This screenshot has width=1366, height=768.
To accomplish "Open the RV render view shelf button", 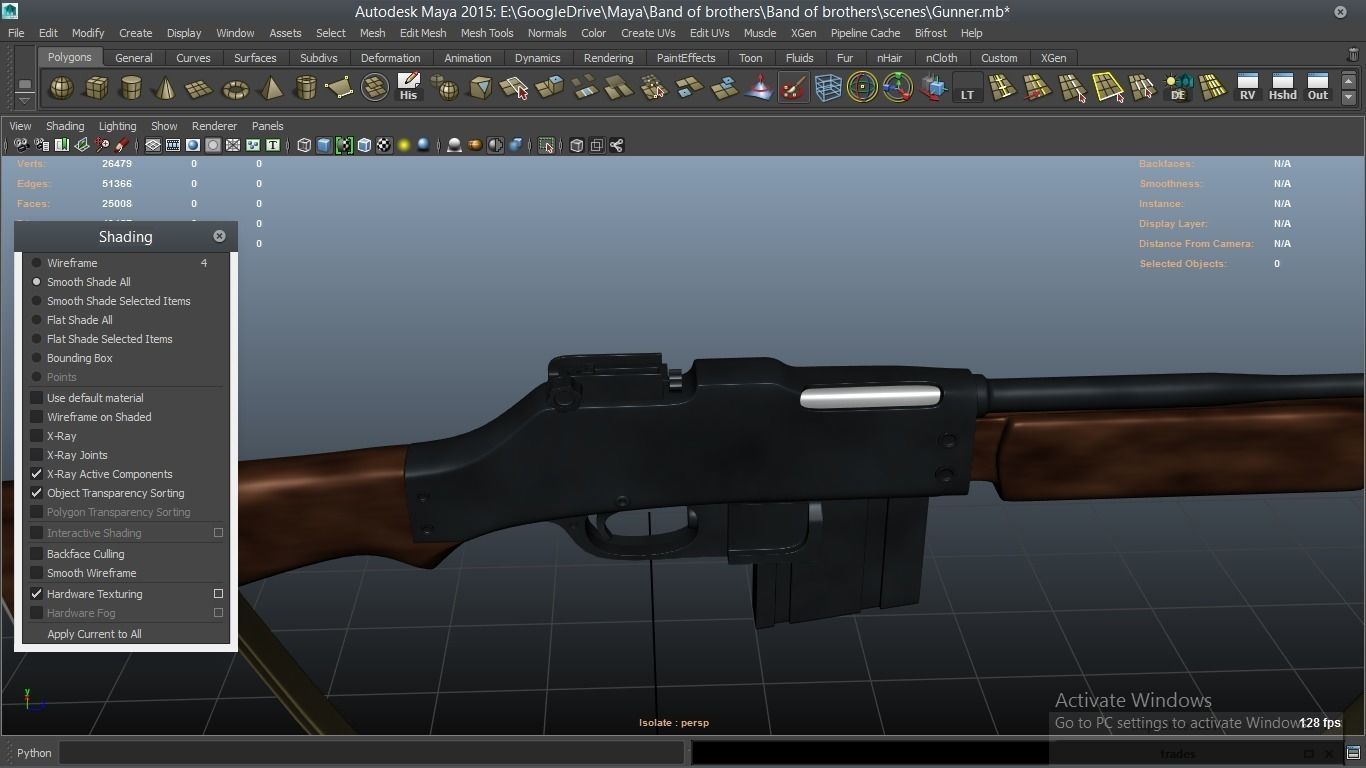I will [x=1247, y=88].
